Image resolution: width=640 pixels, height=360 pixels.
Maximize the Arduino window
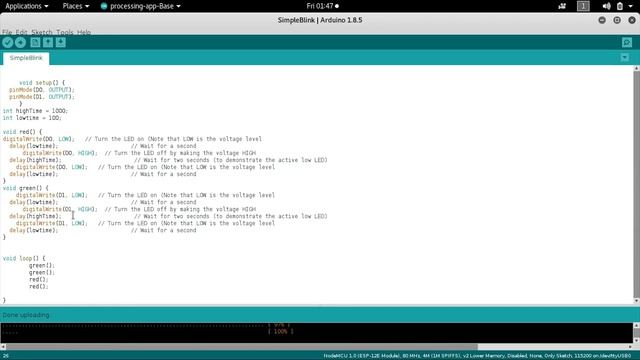click(x=617, y=20)
